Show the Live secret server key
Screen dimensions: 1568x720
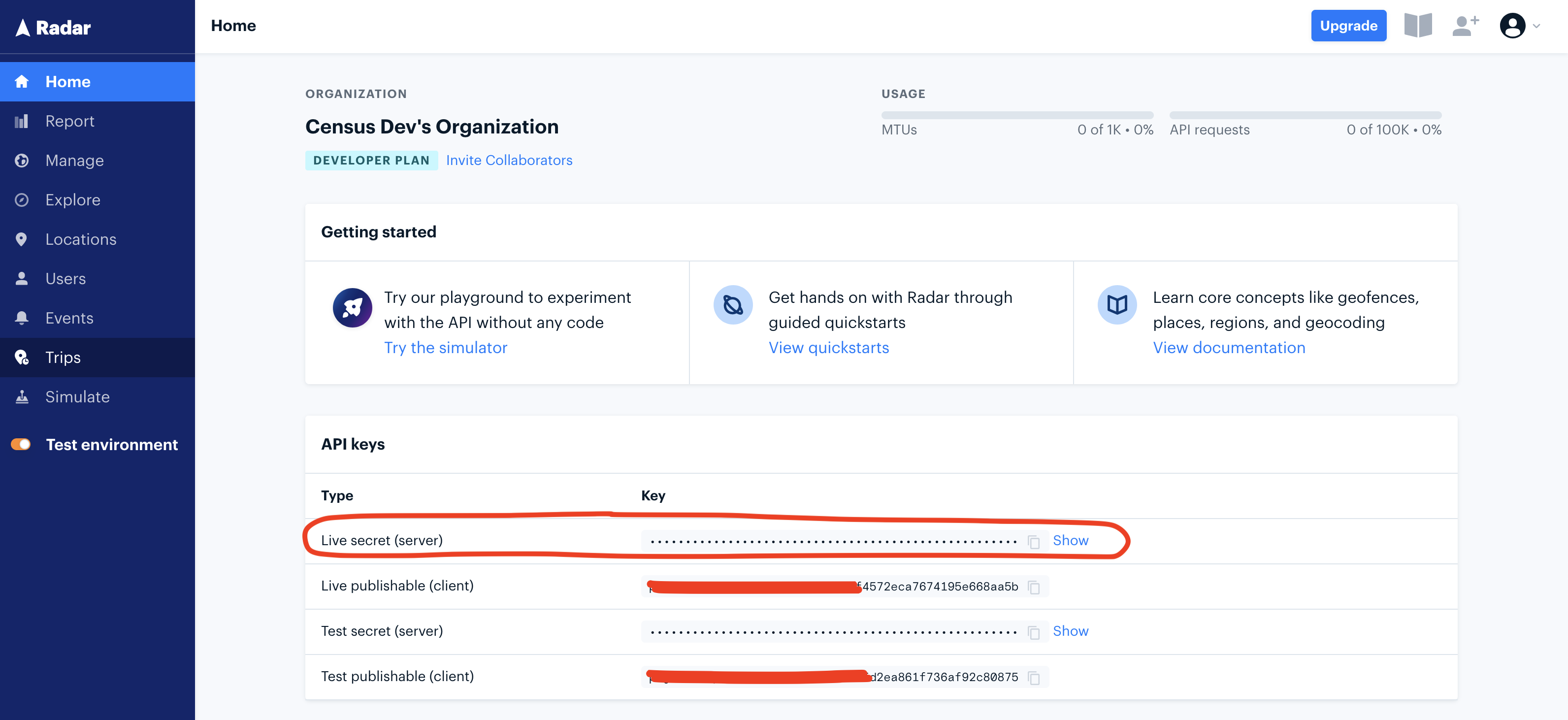1070,540
